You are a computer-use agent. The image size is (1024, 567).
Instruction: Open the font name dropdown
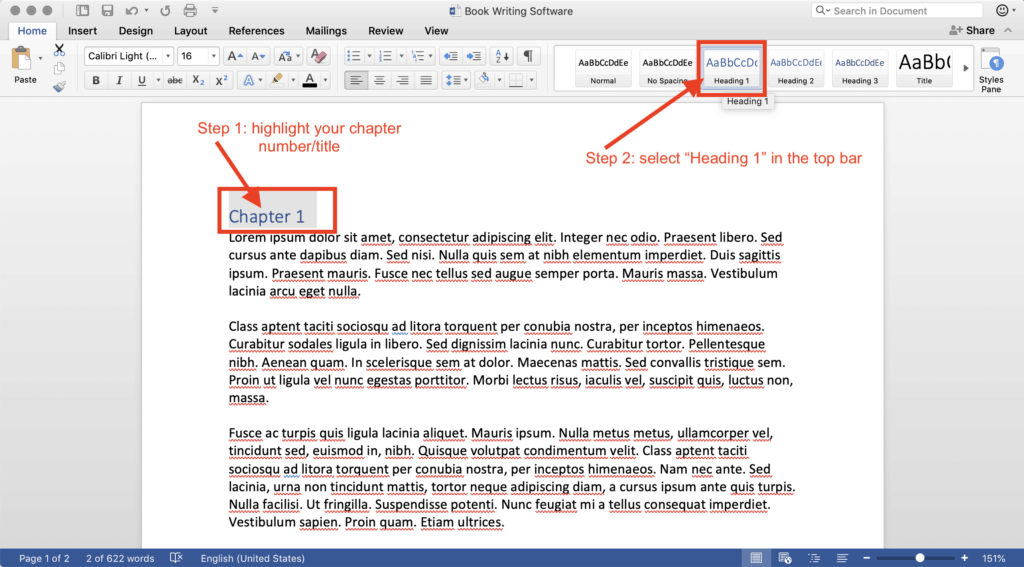tap(168, 56)
